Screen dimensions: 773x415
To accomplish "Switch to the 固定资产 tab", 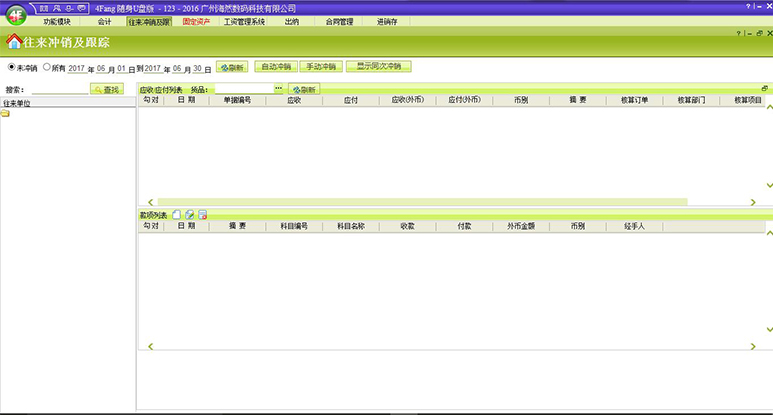I will pyautogui.click(x=196, y=21).
